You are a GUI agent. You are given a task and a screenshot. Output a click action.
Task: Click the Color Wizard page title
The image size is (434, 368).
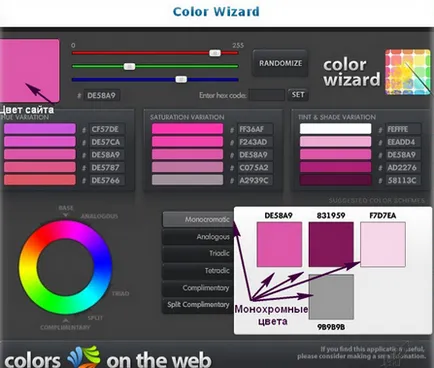click(216, 12)
